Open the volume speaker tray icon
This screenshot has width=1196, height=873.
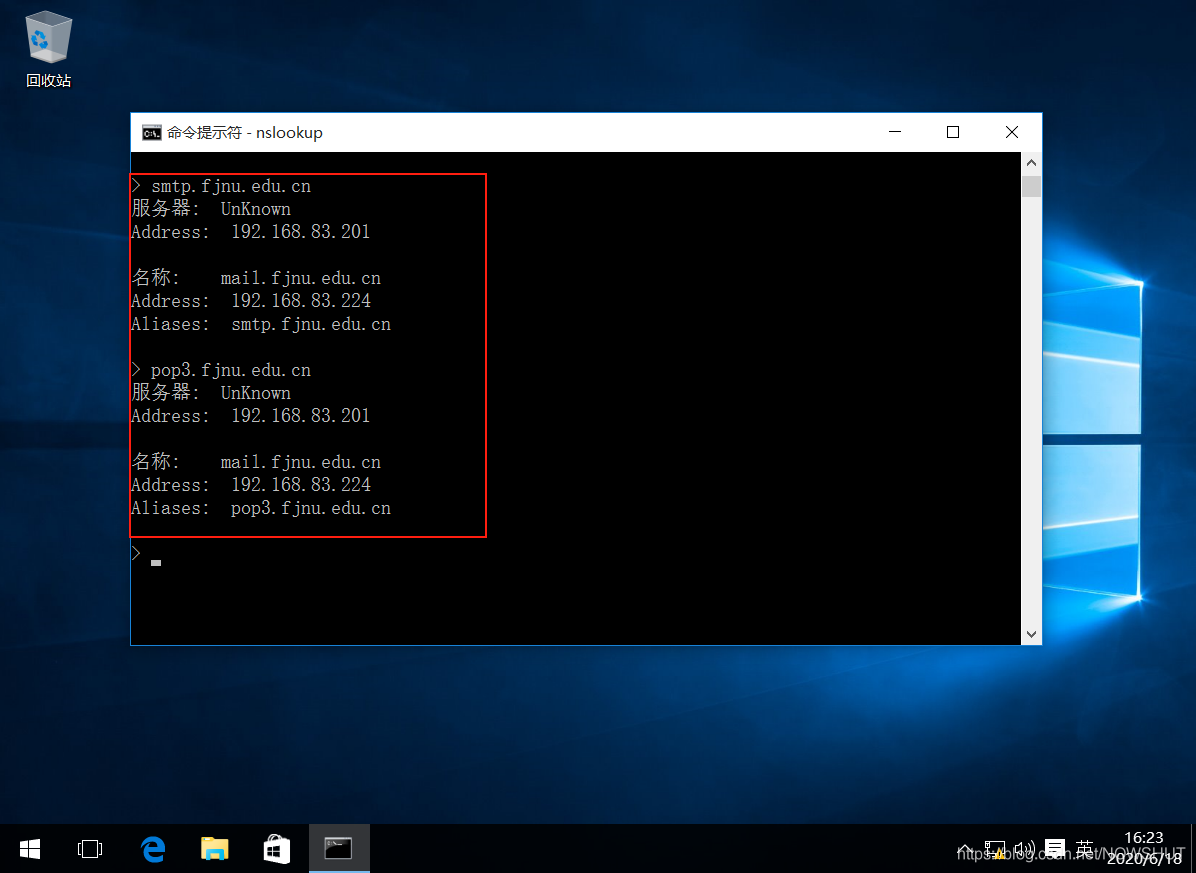click(x=1024, y=849)
